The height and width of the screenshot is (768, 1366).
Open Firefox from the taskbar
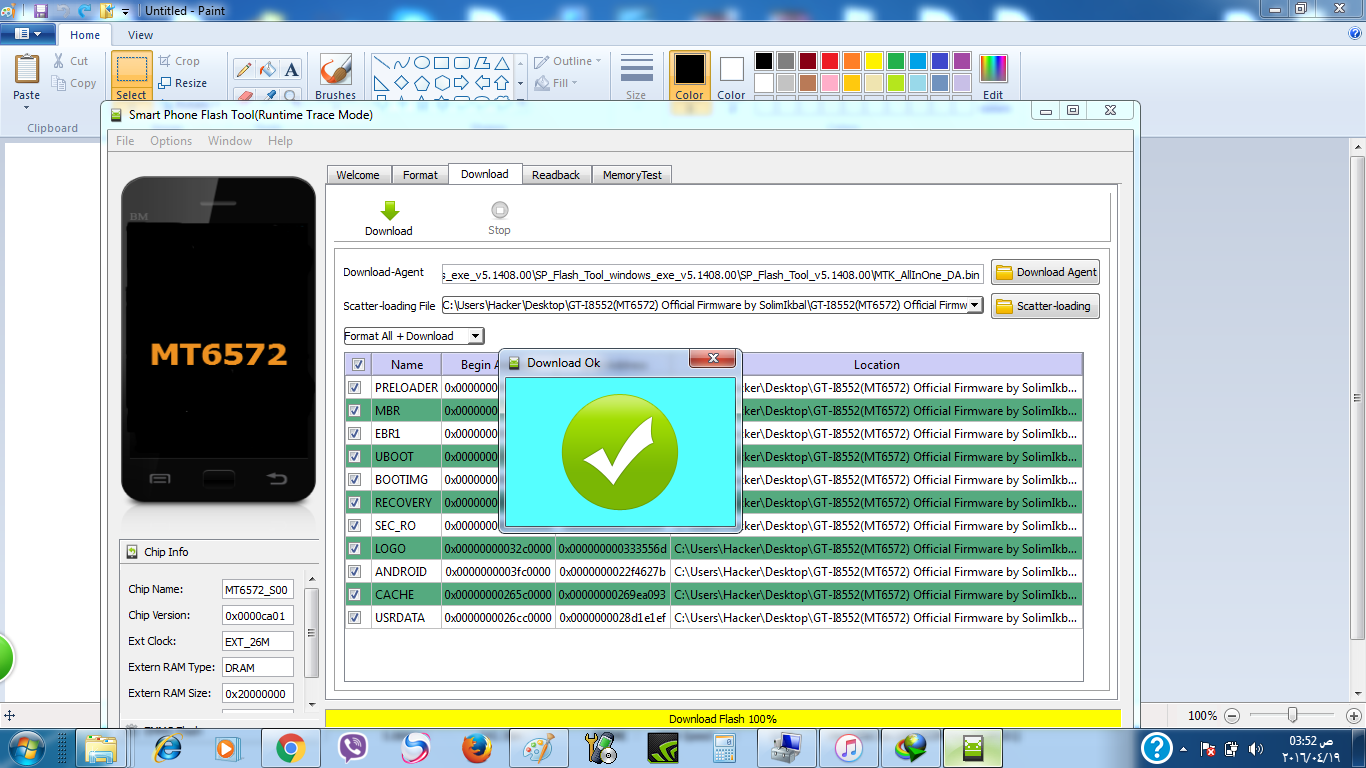[477, 747]
